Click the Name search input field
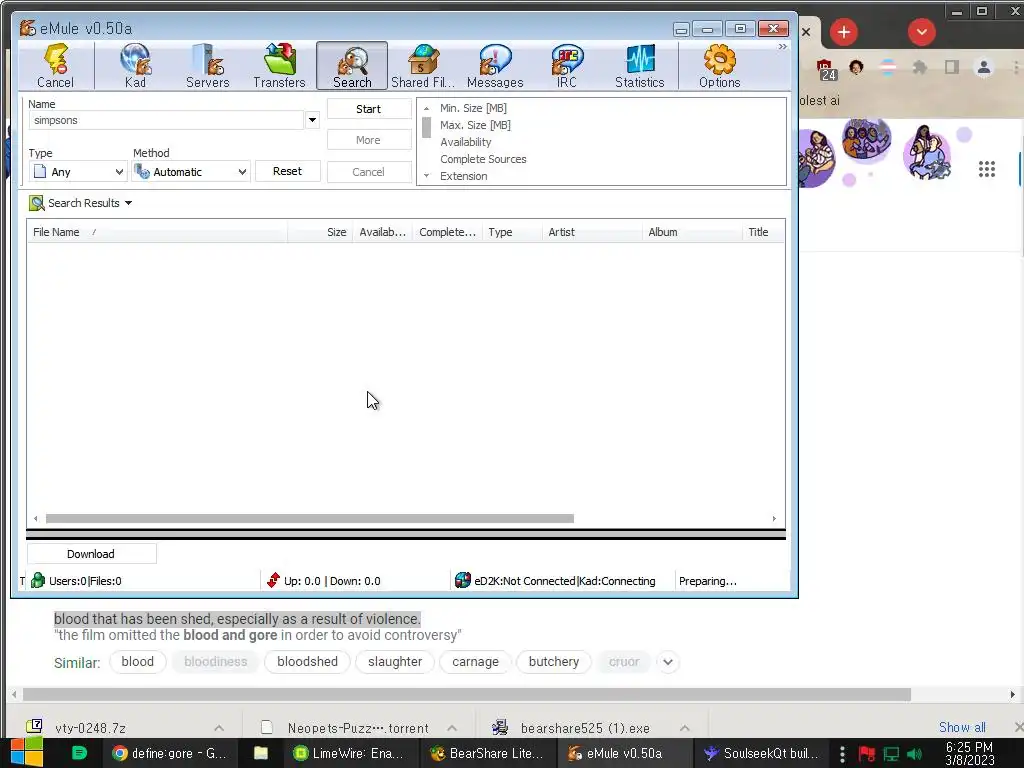 (167, 120)
